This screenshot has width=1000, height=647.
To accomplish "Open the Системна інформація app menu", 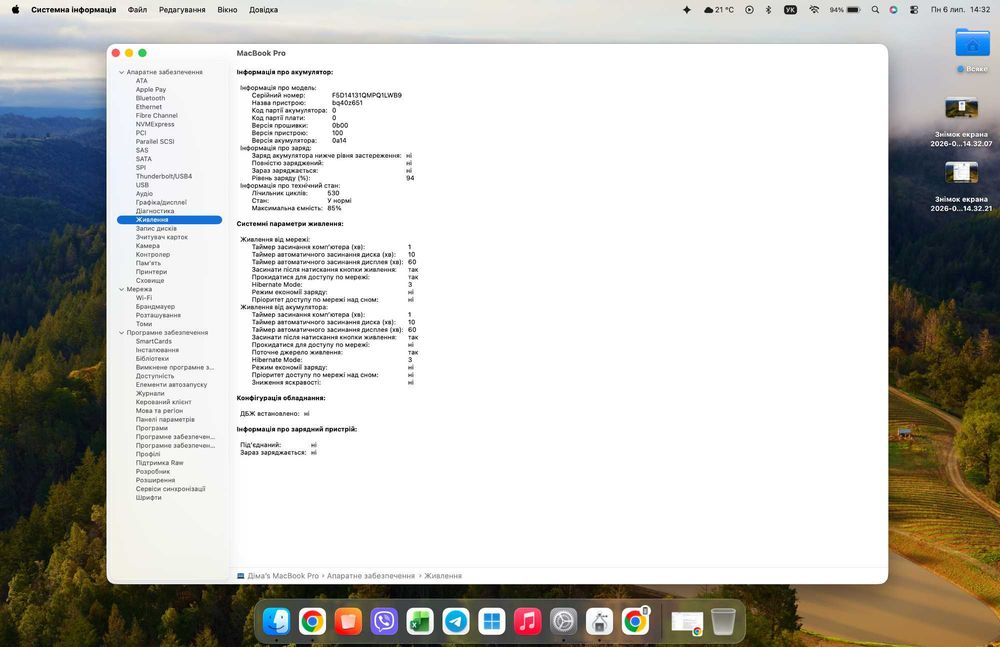I will click(73, 10).
